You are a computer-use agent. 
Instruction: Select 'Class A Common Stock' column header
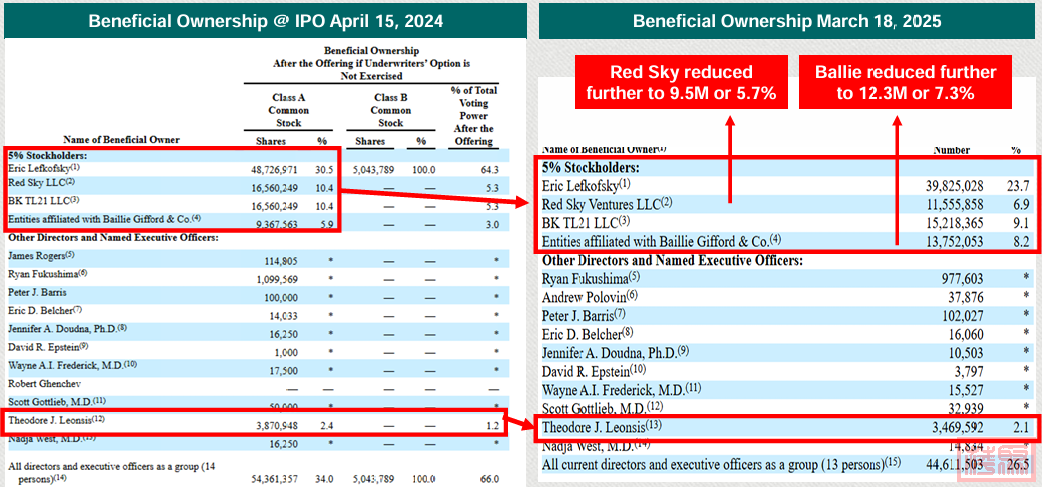(287, 110)
